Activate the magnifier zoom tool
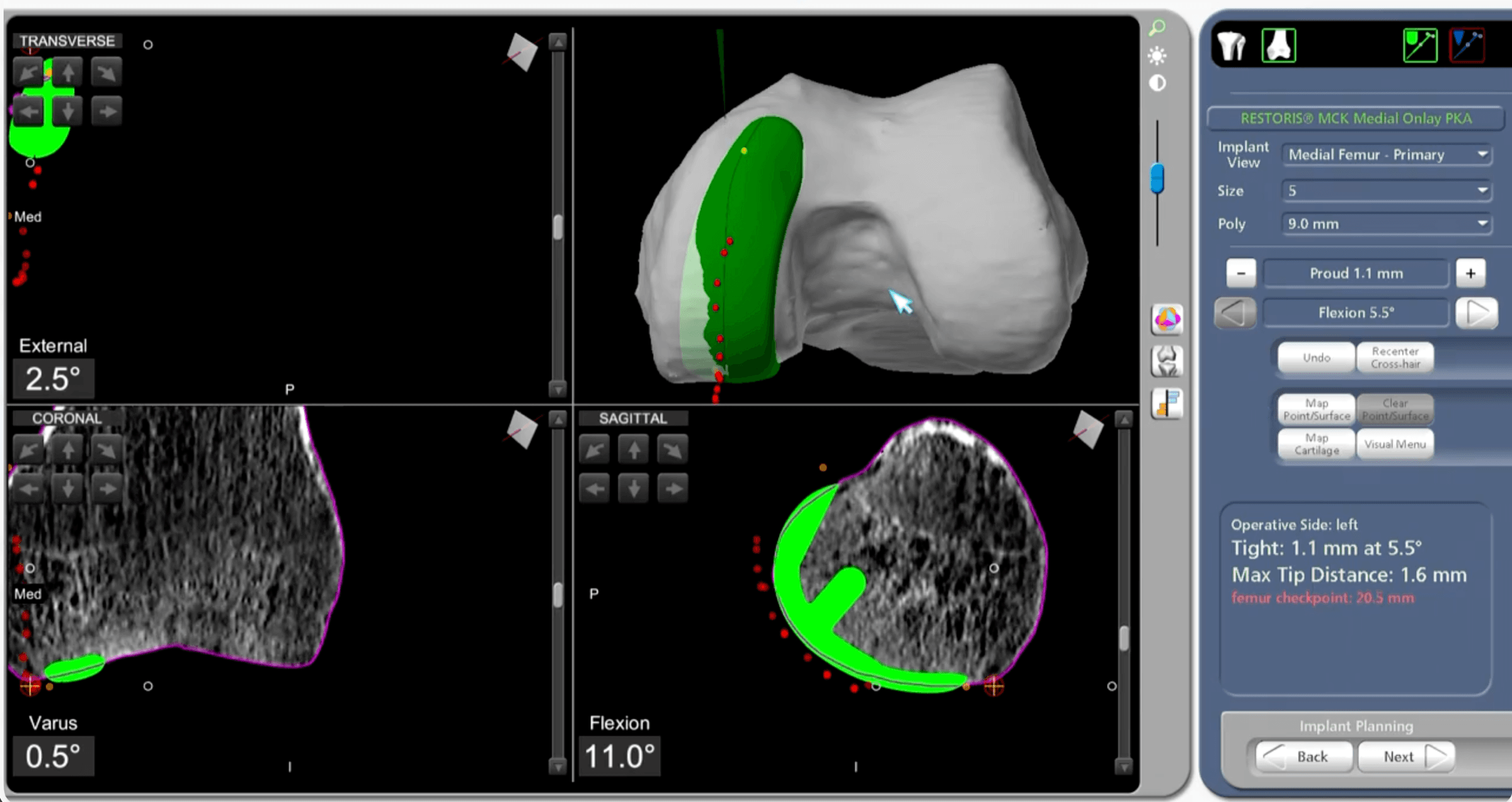The width and height of the screenshot is (1512, 802). click(1157, 27)
